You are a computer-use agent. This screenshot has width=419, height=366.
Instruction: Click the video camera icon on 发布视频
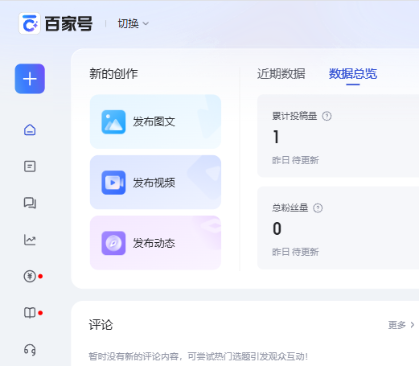click(113, 183)
